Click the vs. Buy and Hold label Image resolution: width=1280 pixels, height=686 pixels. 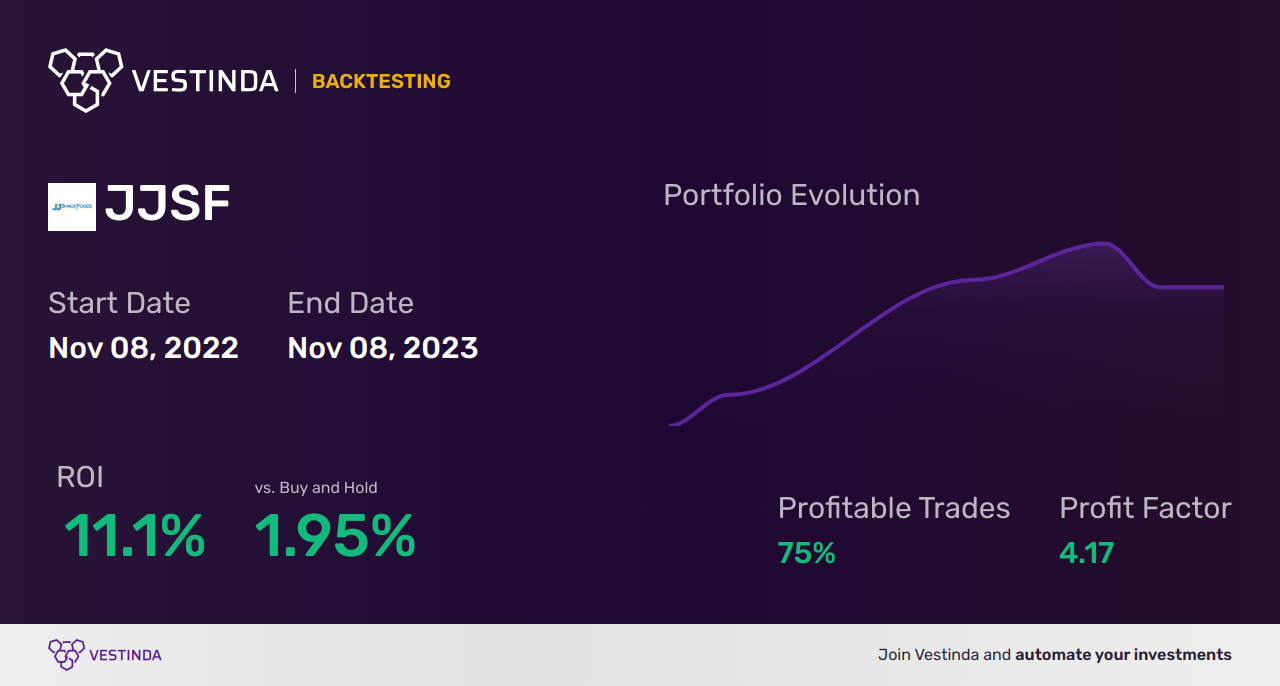coord(316,488)
